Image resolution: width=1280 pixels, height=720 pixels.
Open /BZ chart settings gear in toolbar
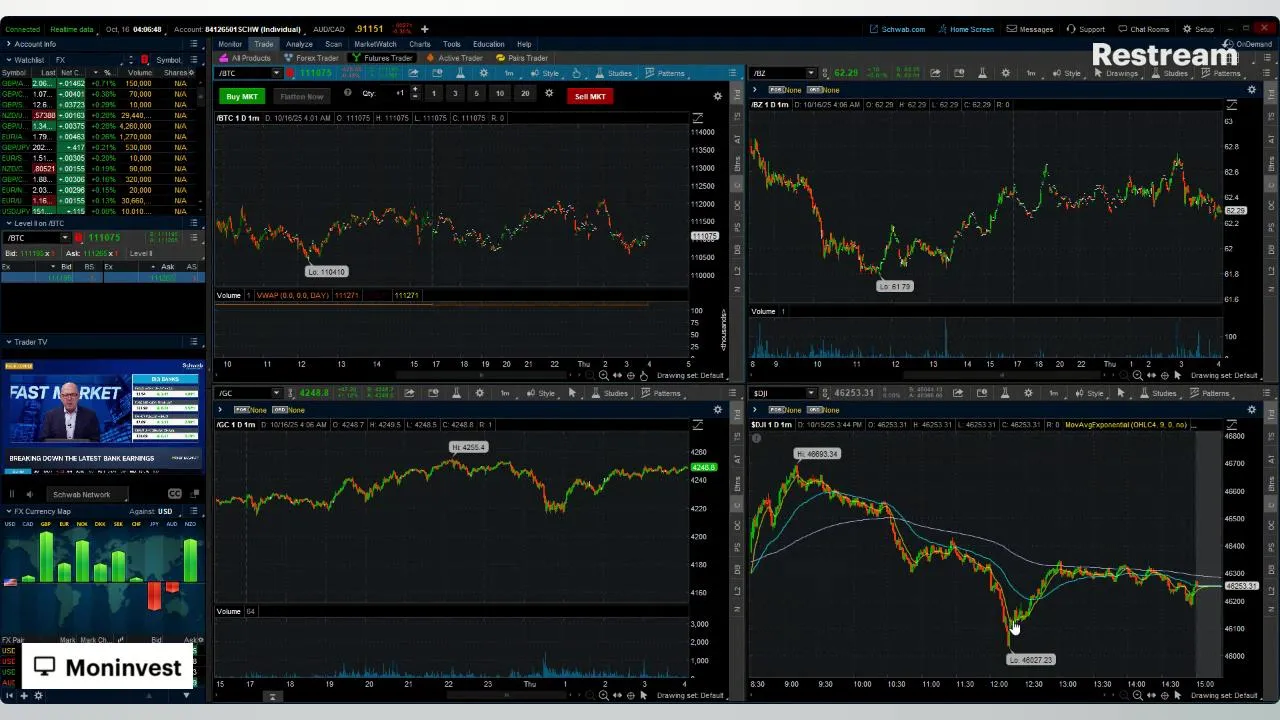click(1005, 73)
